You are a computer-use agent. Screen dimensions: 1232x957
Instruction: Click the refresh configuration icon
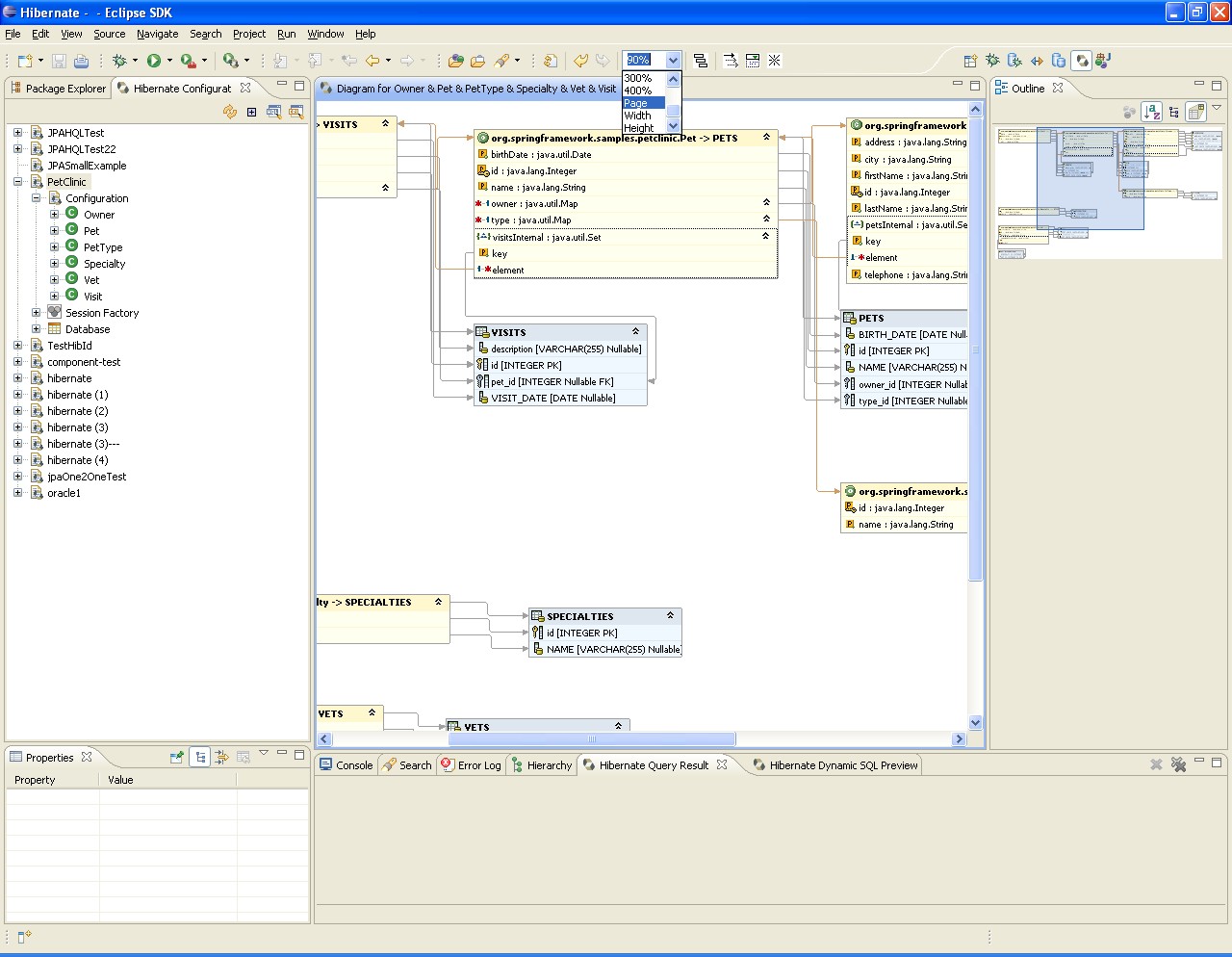(230, 112)
